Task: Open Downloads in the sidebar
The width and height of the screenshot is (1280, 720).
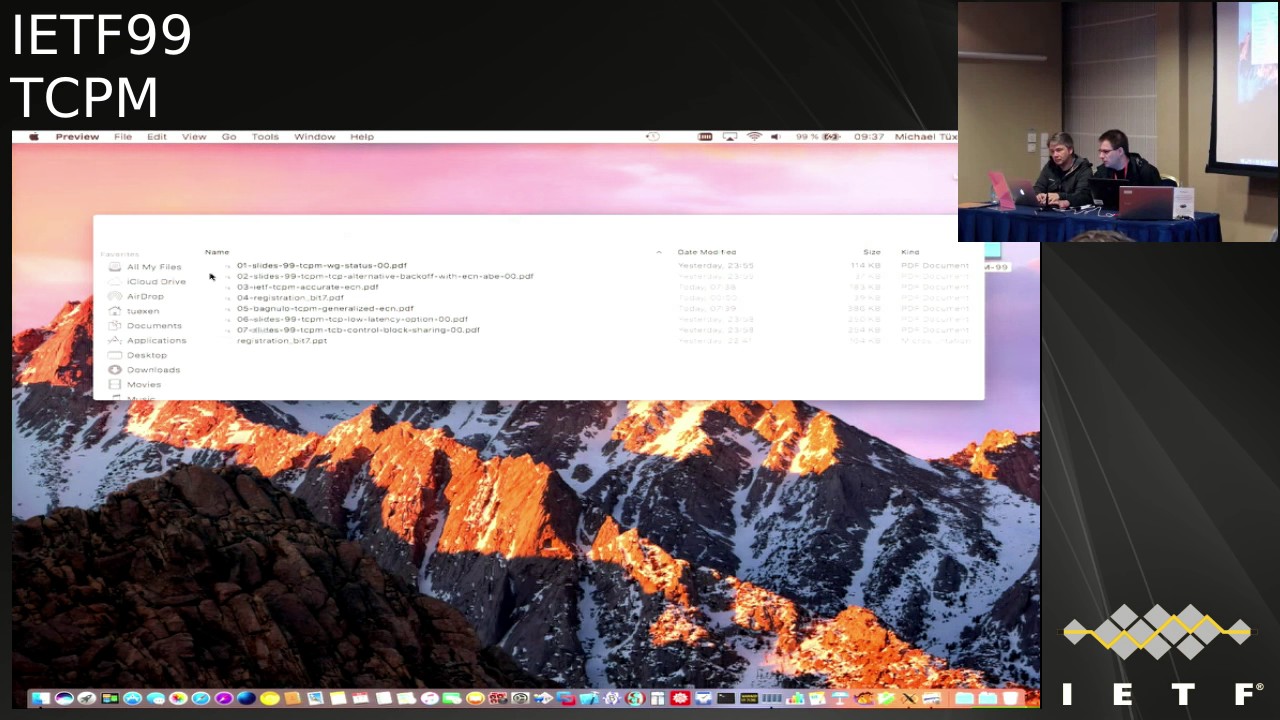Action: click(x=152, y=370)
